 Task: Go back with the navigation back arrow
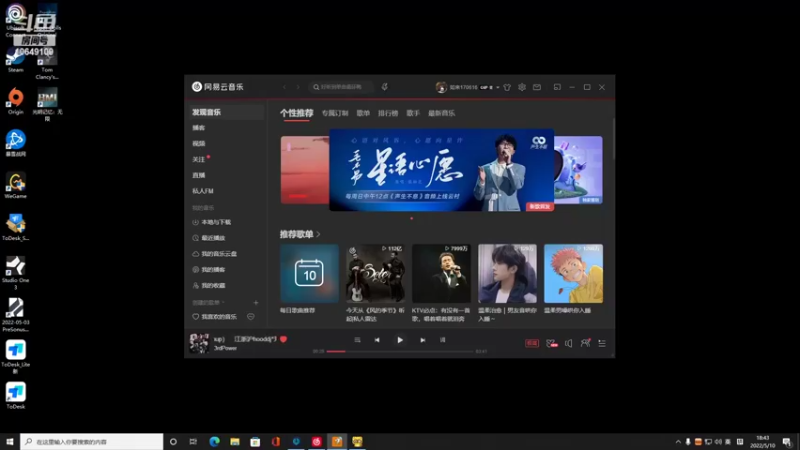point(285,87)
